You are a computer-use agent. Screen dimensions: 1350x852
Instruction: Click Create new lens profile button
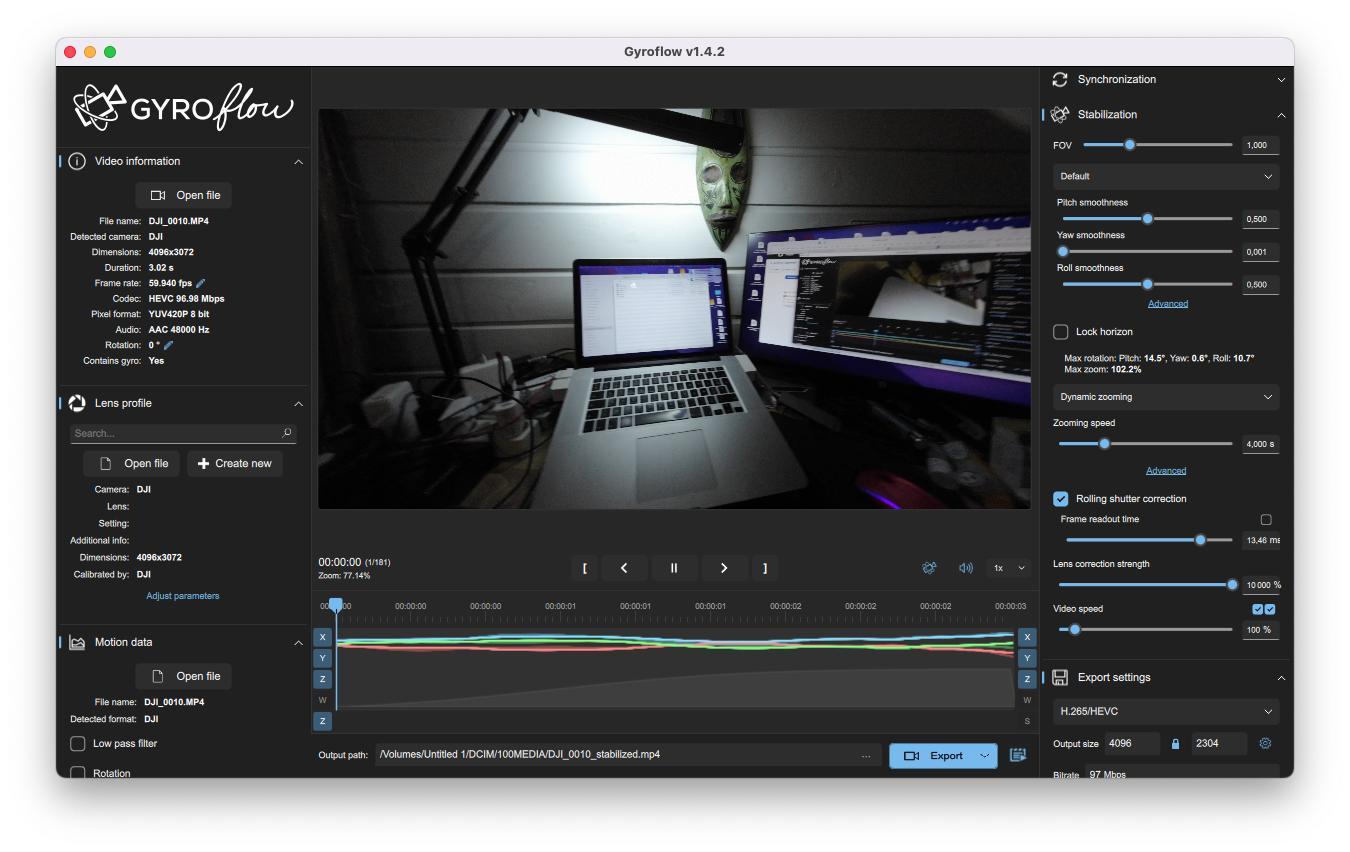(x=235, y=463)
